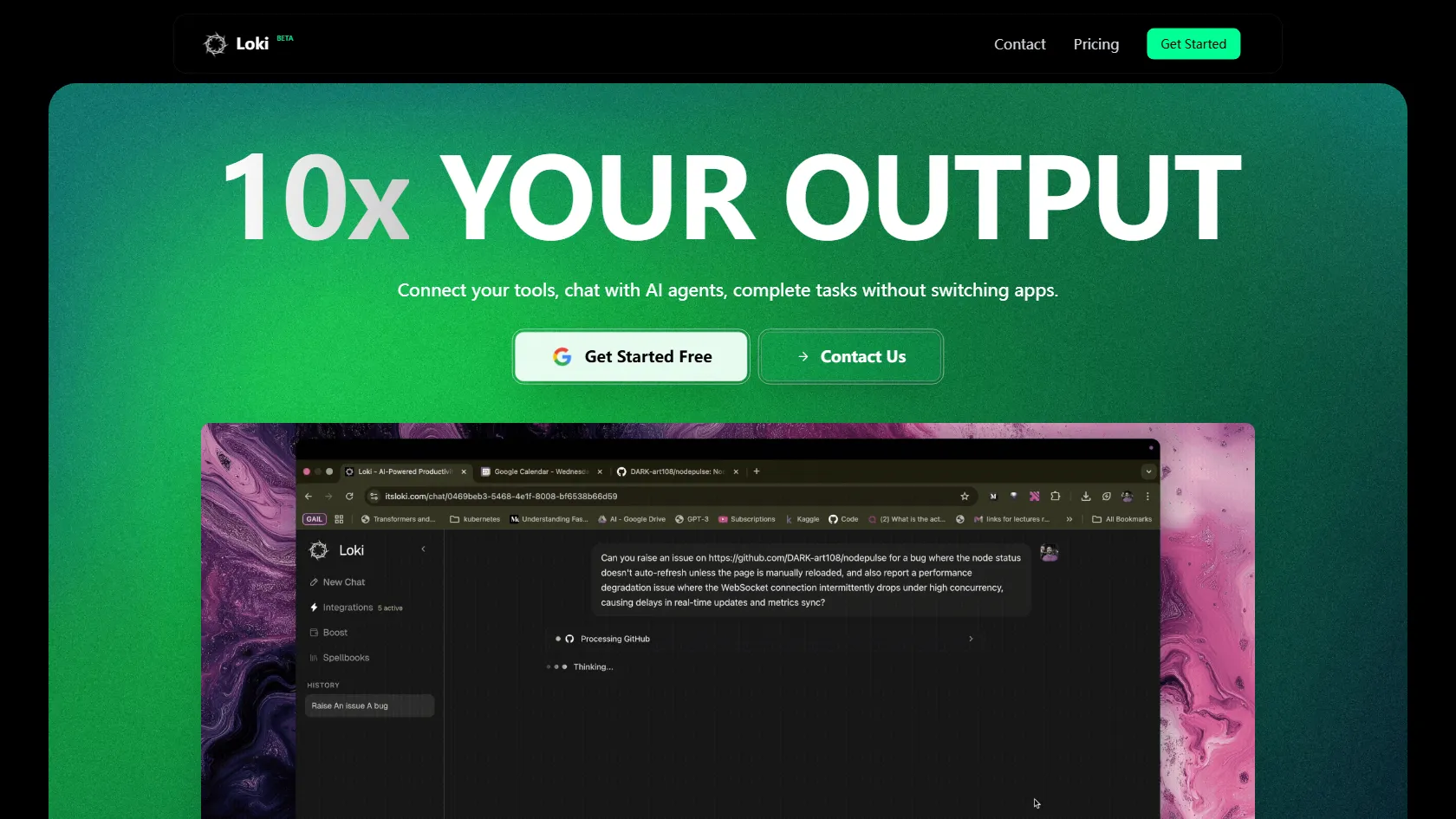This screenshot has height=819, width=1456.
Task: Click the Contact Us button
Action: pos(851,356)
